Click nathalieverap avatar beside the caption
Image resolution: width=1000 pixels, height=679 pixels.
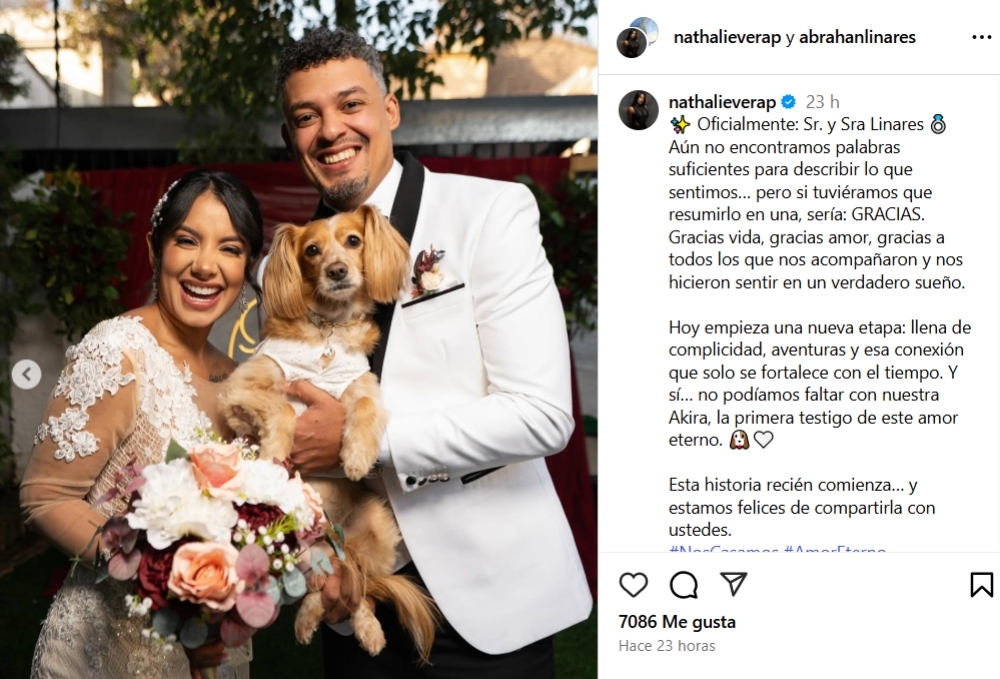[x=638, y=110]
